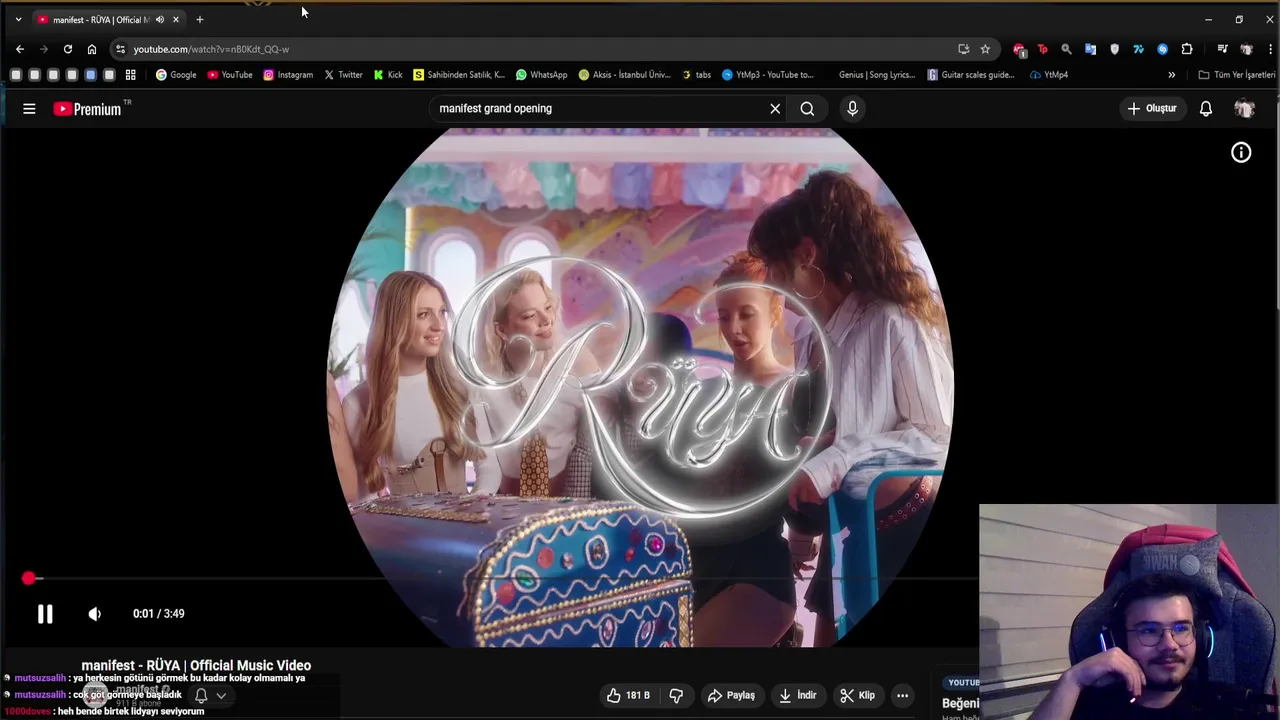Viewport: 1280px width, 720px height.
Task: Open the Google bookmark
Action: tap(176, 75)
